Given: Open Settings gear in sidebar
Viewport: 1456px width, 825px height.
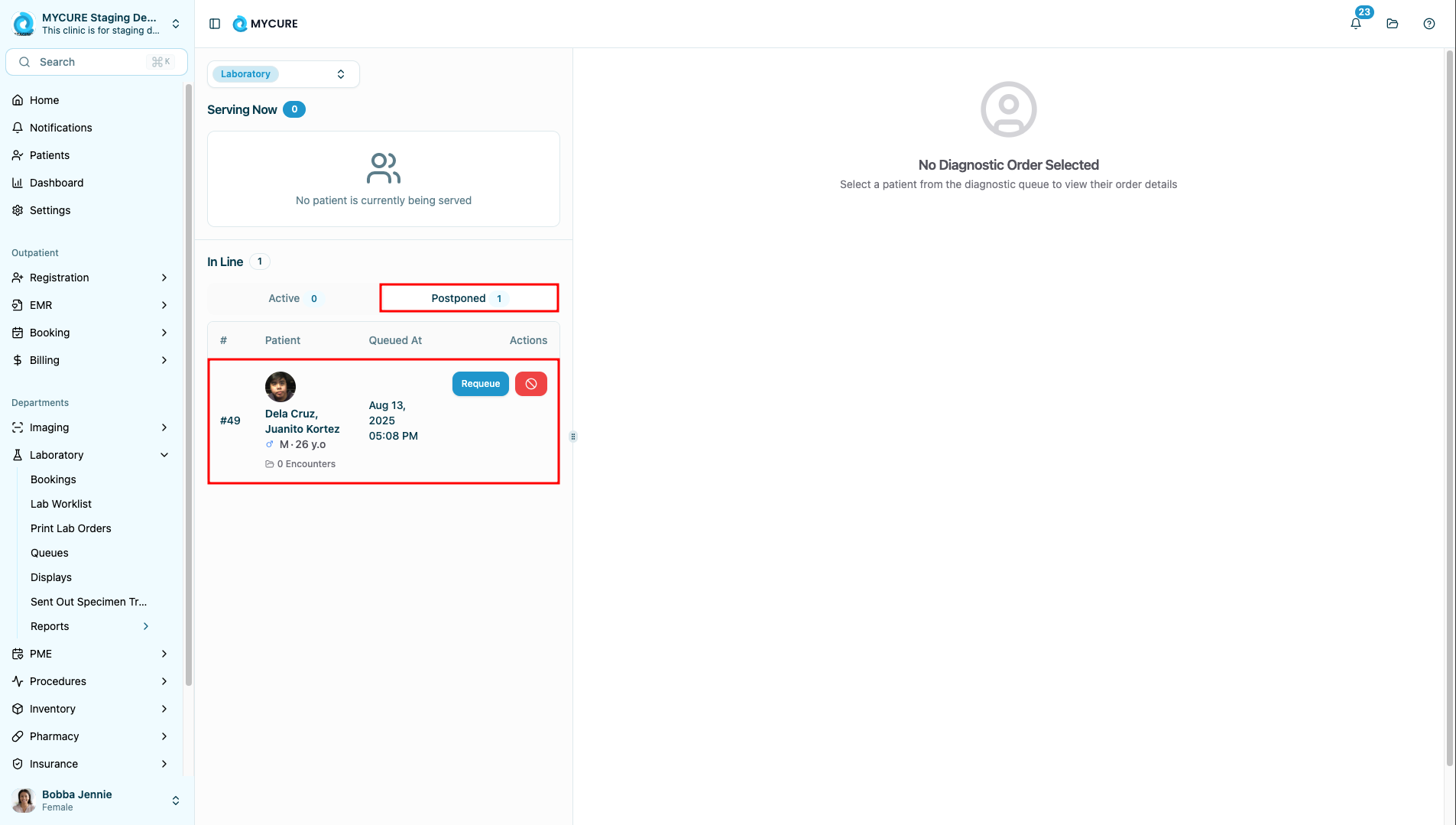Looking at the screenshot, I should [x=50, y=210].
